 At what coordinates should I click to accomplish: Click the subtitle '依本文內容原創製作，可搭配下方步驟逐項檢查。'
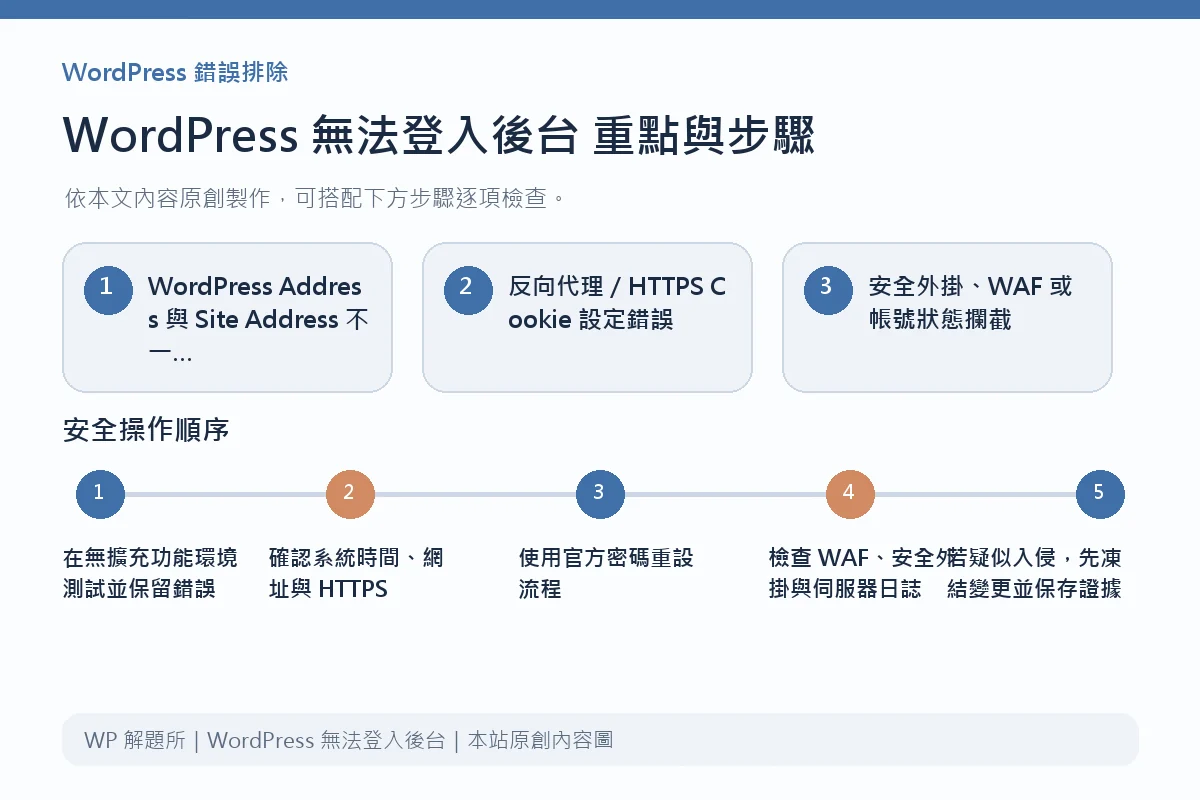tap(315, 198)
